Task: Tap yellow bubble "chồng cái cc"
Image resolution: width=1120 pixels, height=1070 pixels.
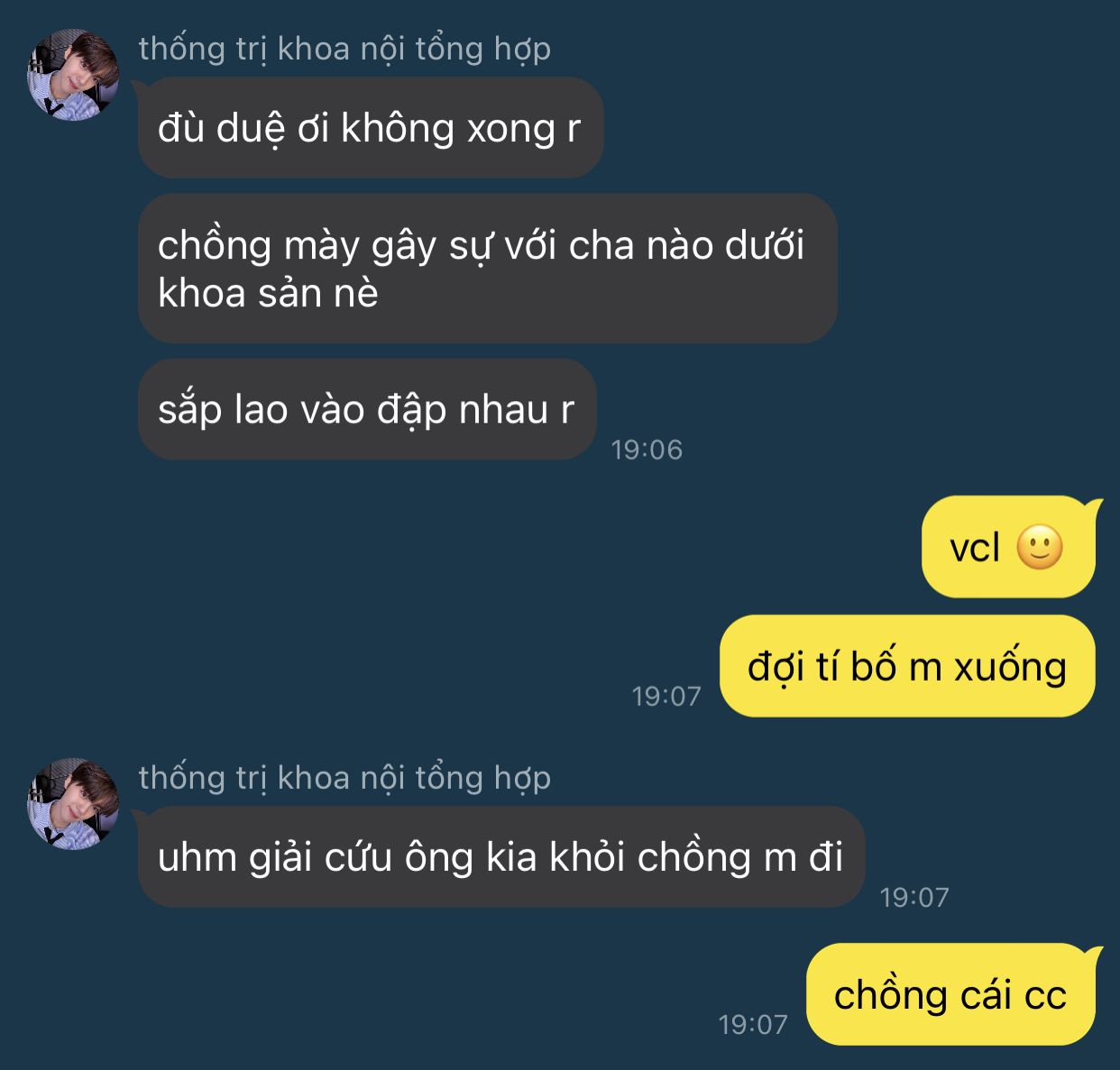Action: [x=950, y=994]
